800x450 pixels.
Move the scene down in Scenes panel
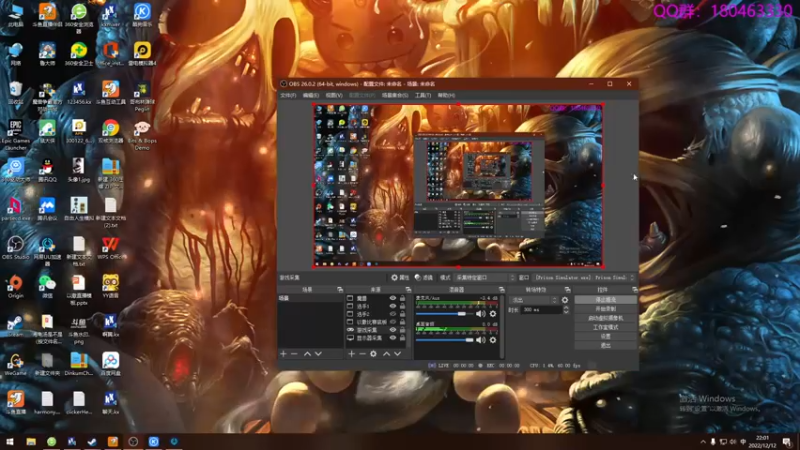pos(318,354)
